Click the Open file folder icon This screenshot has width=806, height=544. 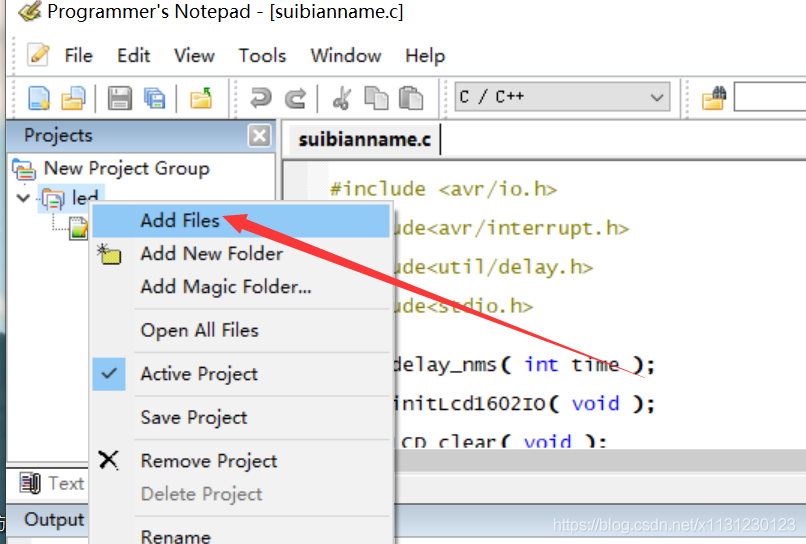[x=201, y=98]
